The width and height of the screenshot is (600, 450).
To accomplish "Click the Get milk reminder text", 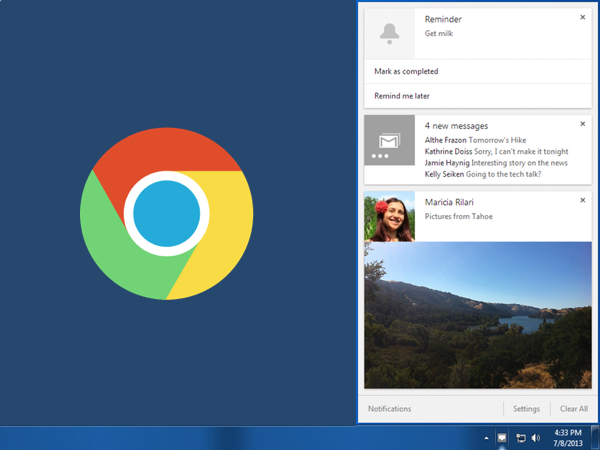I will tap(439, 34).
